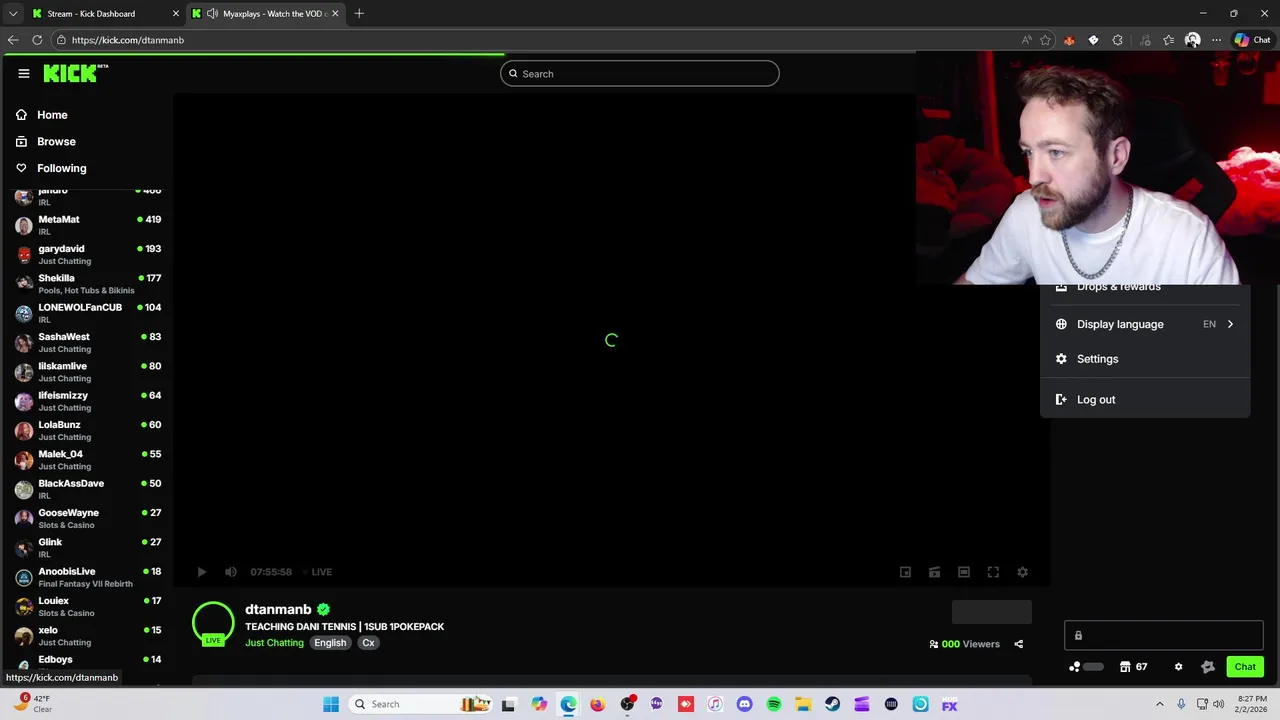Open the shop icon showing 67
1280x720 pixels.
click(x=1133, y=667)
